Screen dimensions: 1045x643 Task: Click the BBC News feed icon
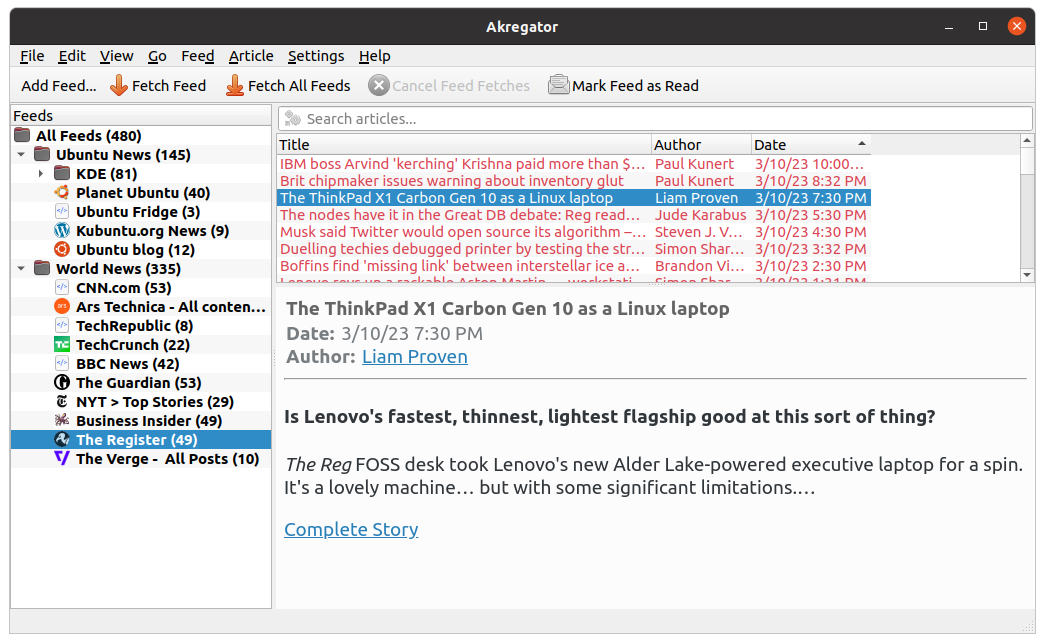[x=62, y=363]
